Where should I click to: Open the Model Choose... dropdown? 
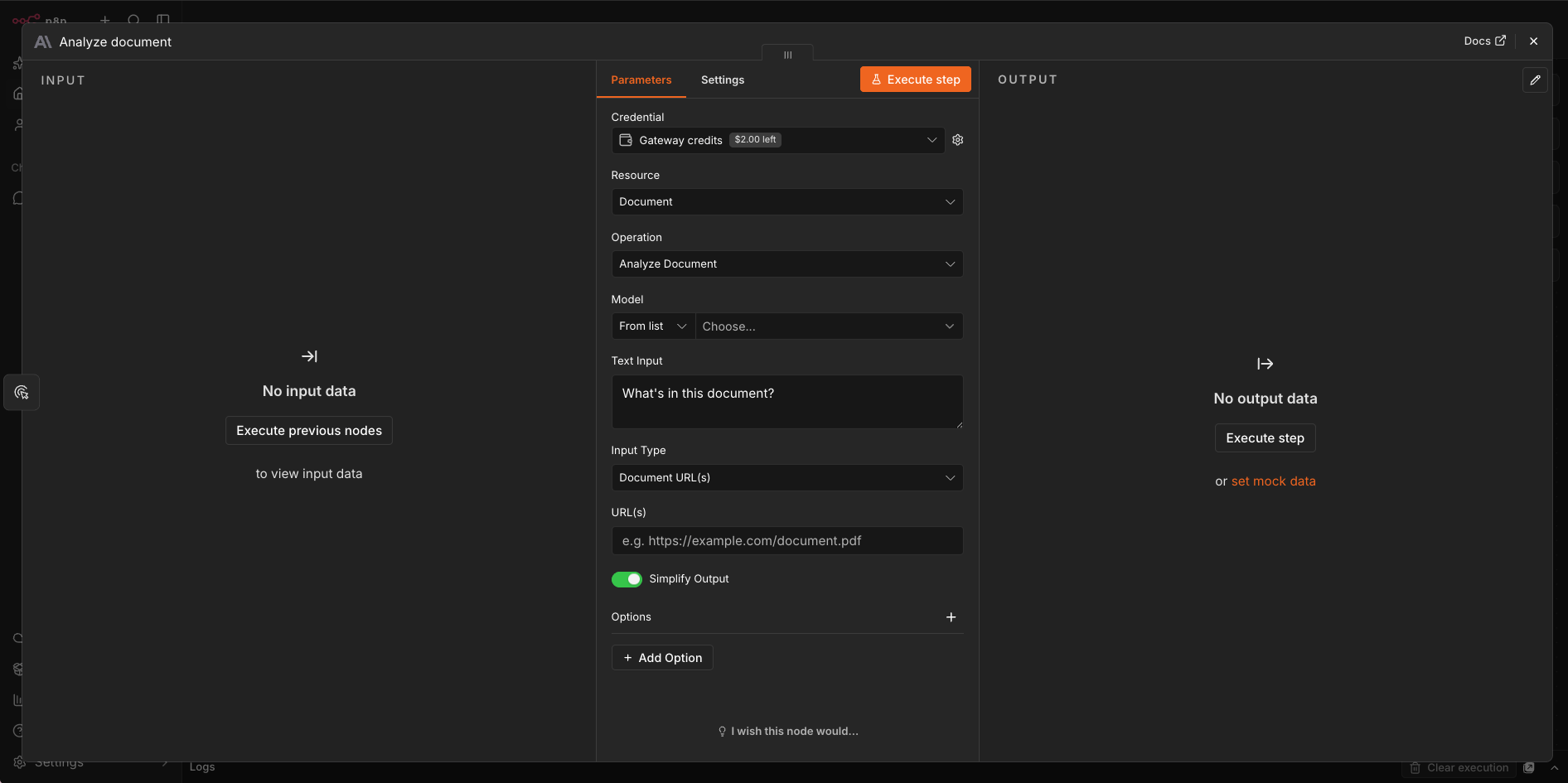click(829, 326)
